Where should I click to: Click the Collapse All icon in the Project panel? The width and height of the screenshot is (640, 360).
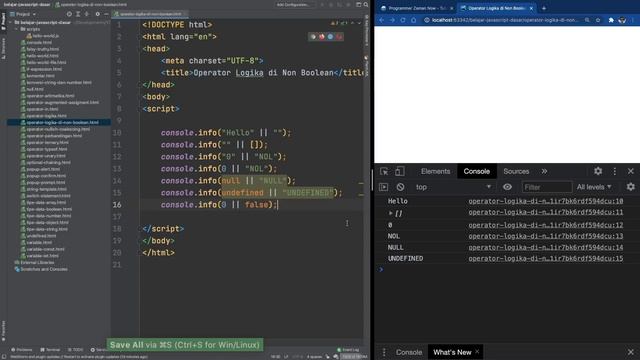tap(87, 14)
